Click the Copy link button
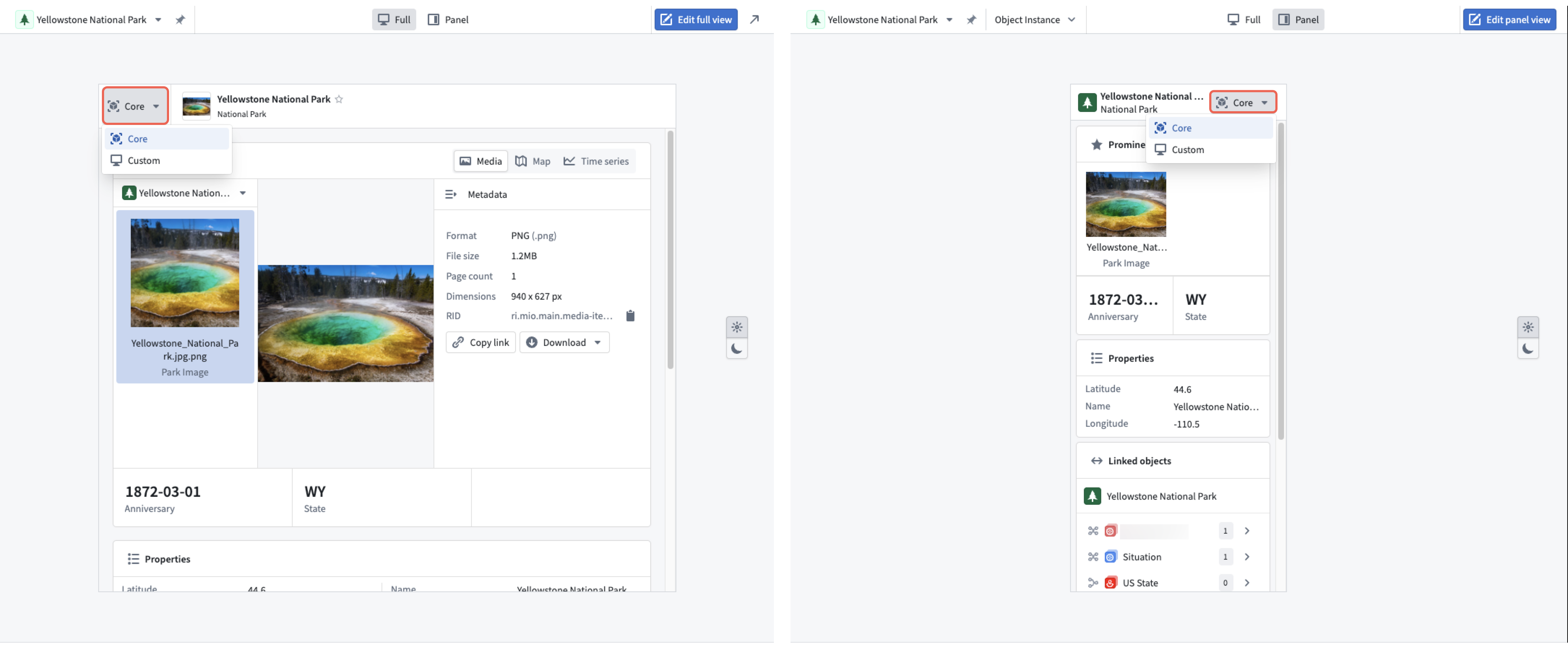 [x=480, y=342]
